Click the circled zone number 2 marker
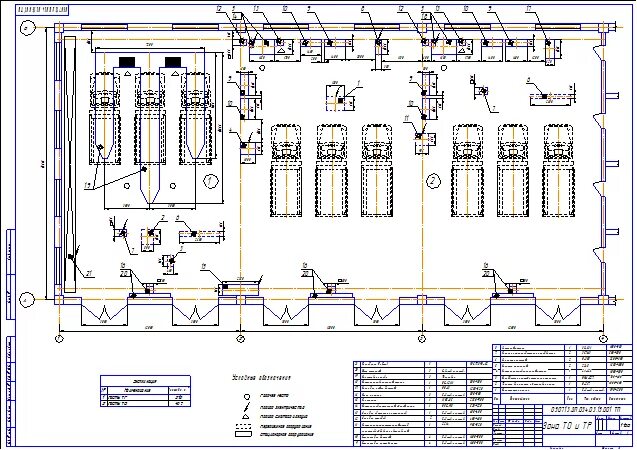The image size is (637, 450). coord(433,181)
